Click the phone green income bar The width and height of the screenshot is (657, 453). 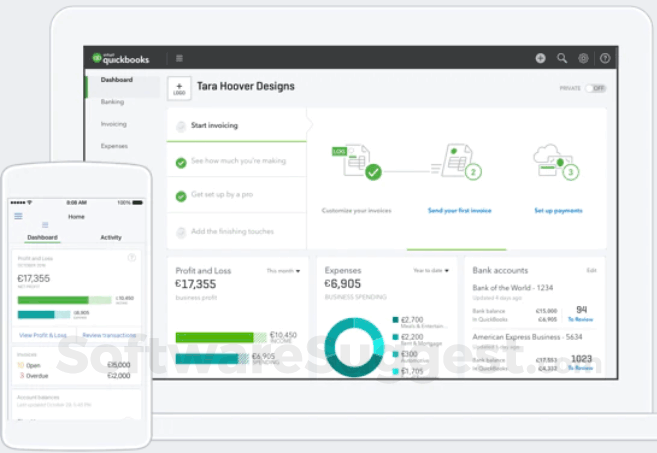tap(65, 300)
